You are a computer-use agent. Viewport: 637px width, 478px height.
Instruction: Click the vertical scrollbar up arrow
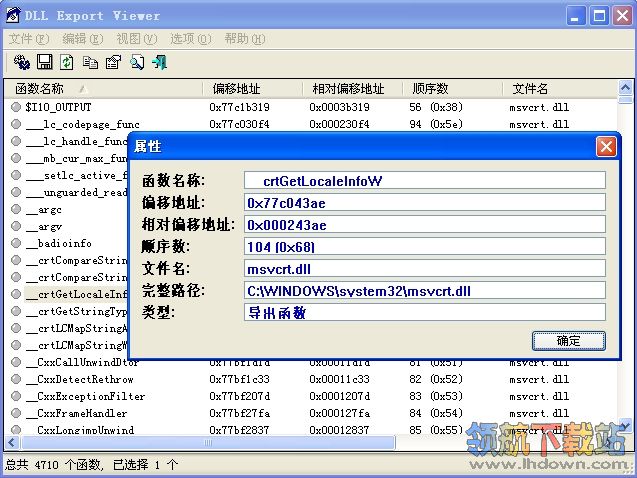point(625,87)
